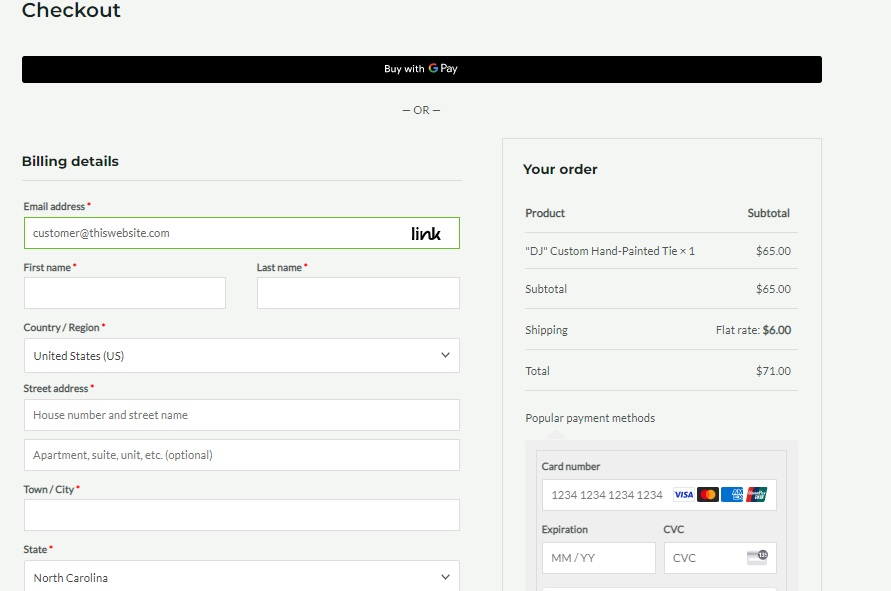Image resolution: width=891 pixels, height=591 pixels.
Task: Click into the First name field
Action: [125, 293]
